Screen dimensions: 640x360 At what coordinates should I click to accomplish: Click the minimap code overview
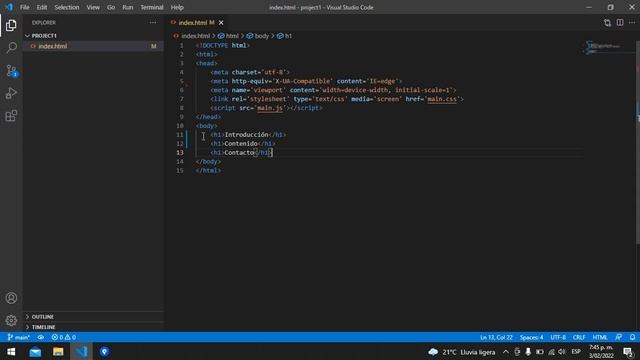[607, 47]
